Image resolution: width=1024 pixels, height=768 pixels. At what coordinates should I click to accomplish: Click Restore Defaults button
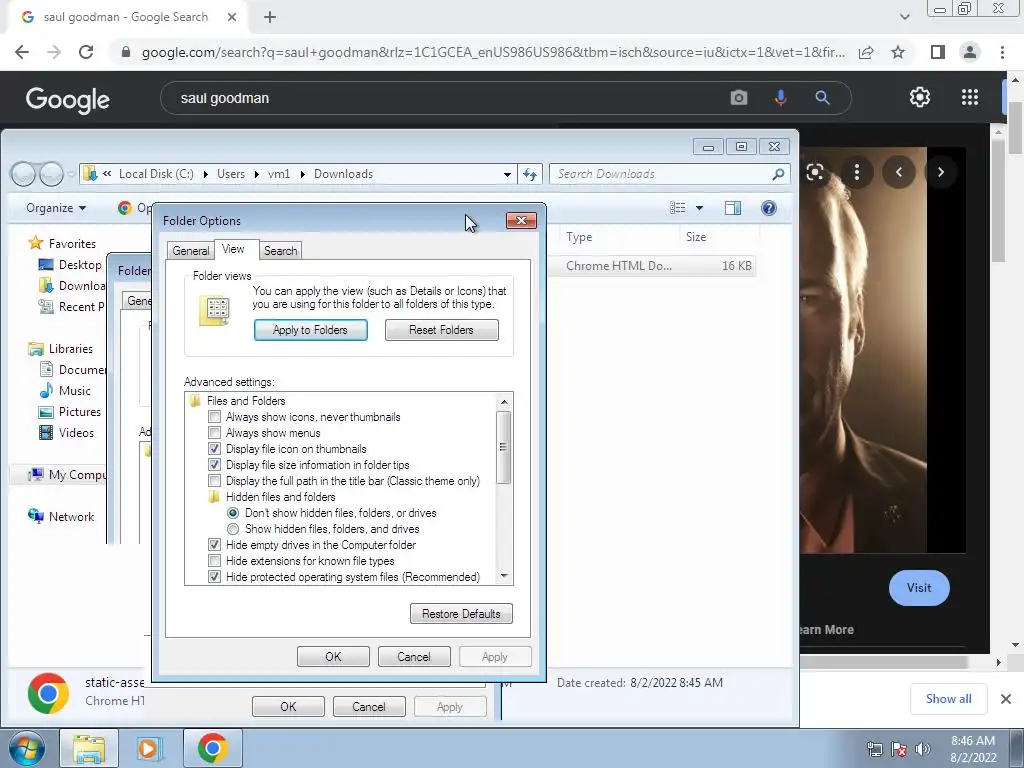(461, 614)
